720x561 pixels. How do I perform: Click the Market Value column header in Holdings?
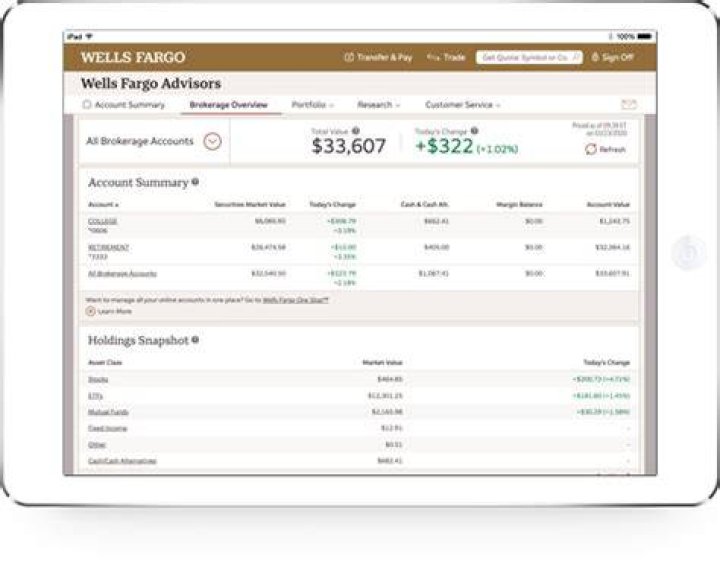pyautogui.click(x=382, y=363)
